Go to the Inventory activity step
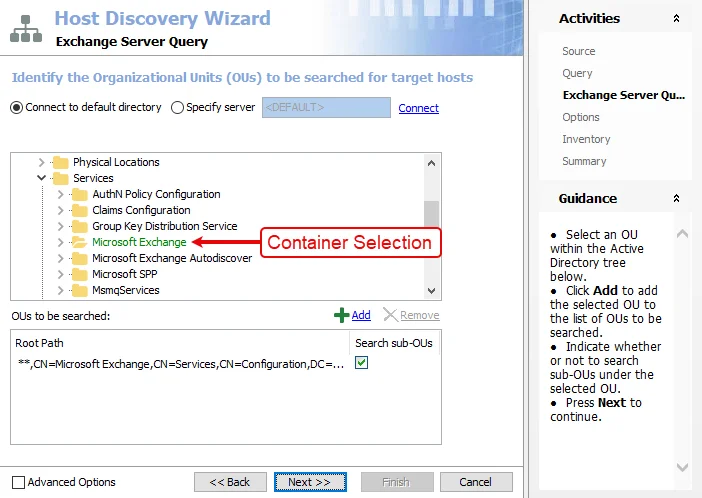702x498 pixels. coord(586,139)
